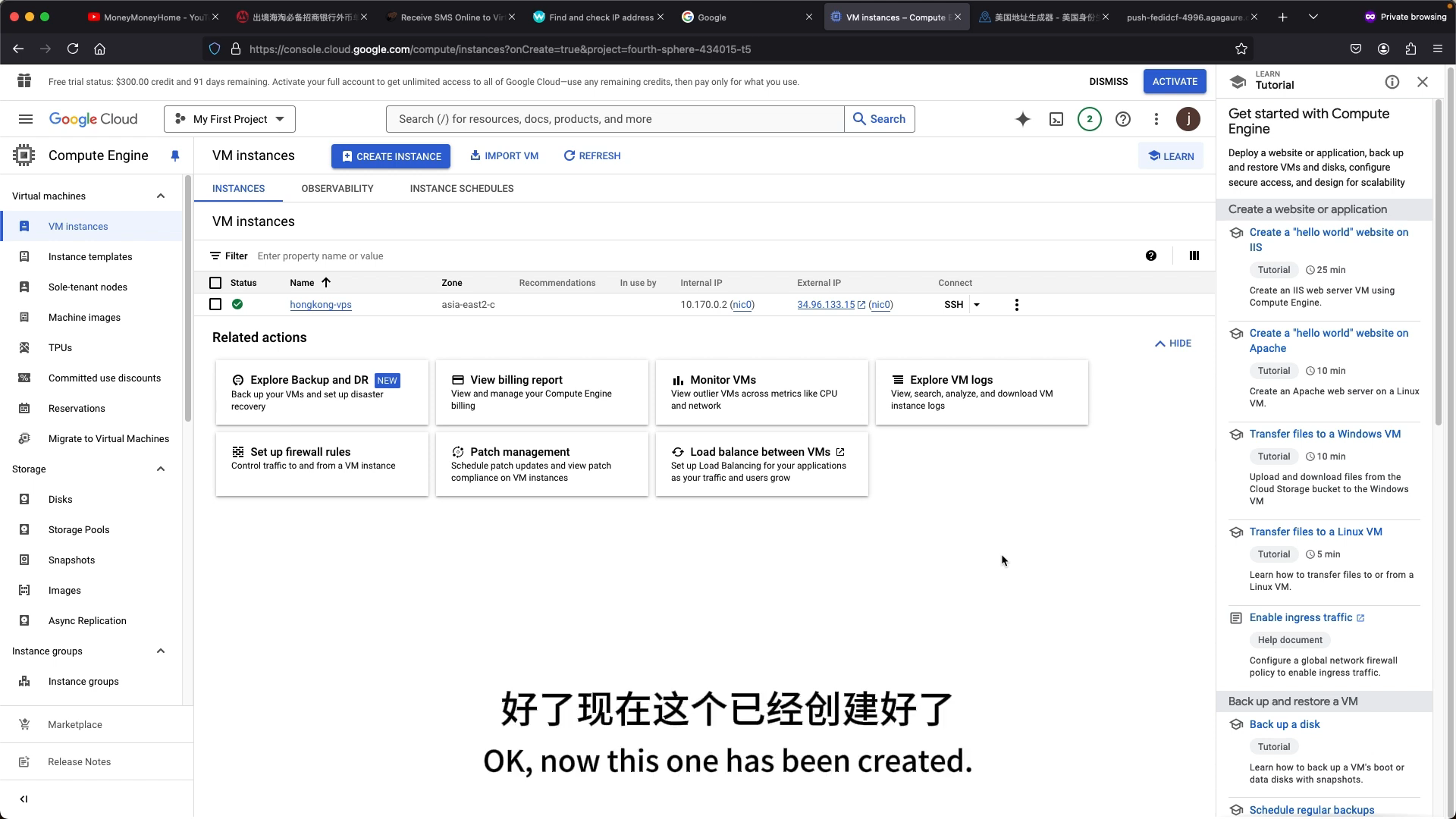Open the Firefox account icon
The image size is (1456, 819).
tap(1383, 49)
